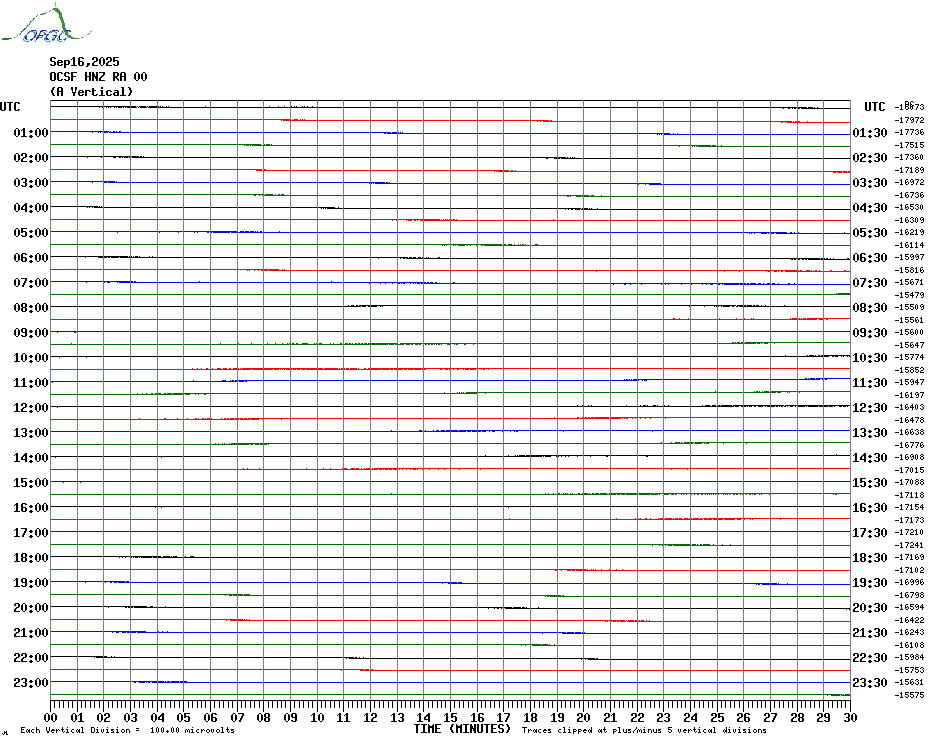
Task: Click minute 00 on the time axis
Action: (51, 717)
